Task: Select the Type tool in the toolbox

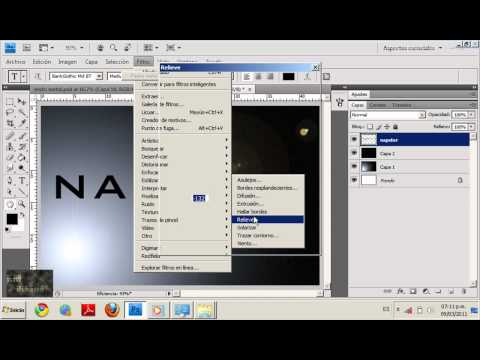Action: coord(22,181)
